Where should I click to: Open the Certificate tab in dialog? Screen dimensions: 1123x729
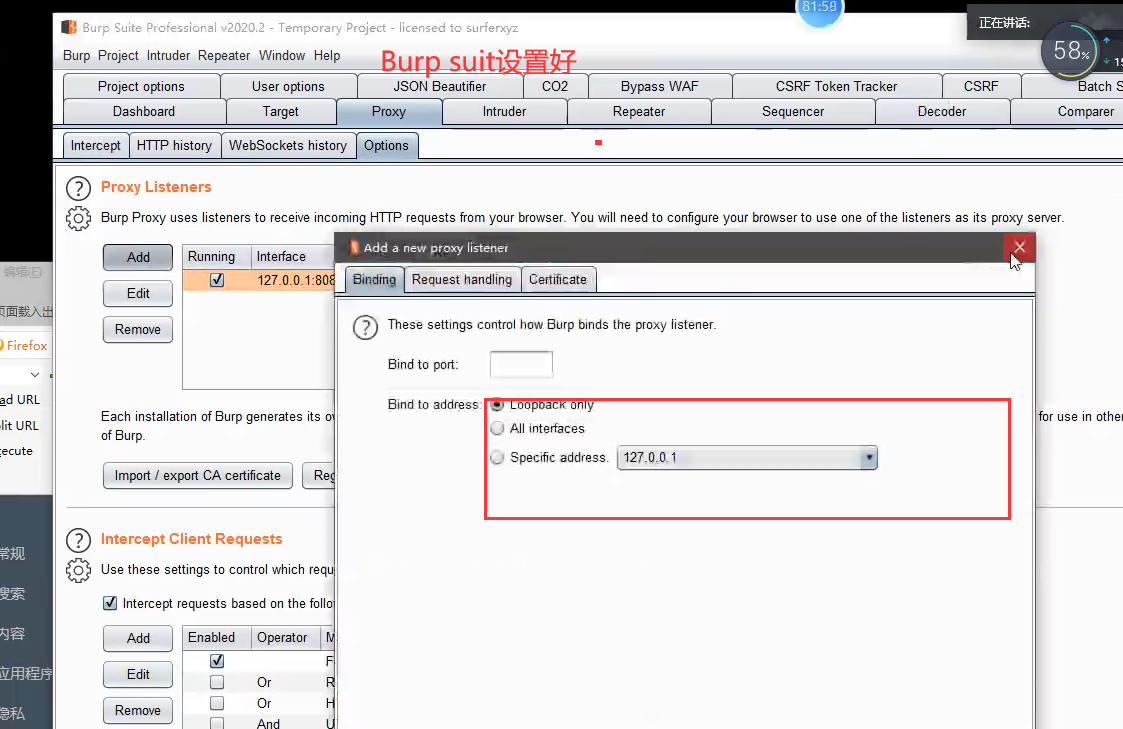pos(558,279)
